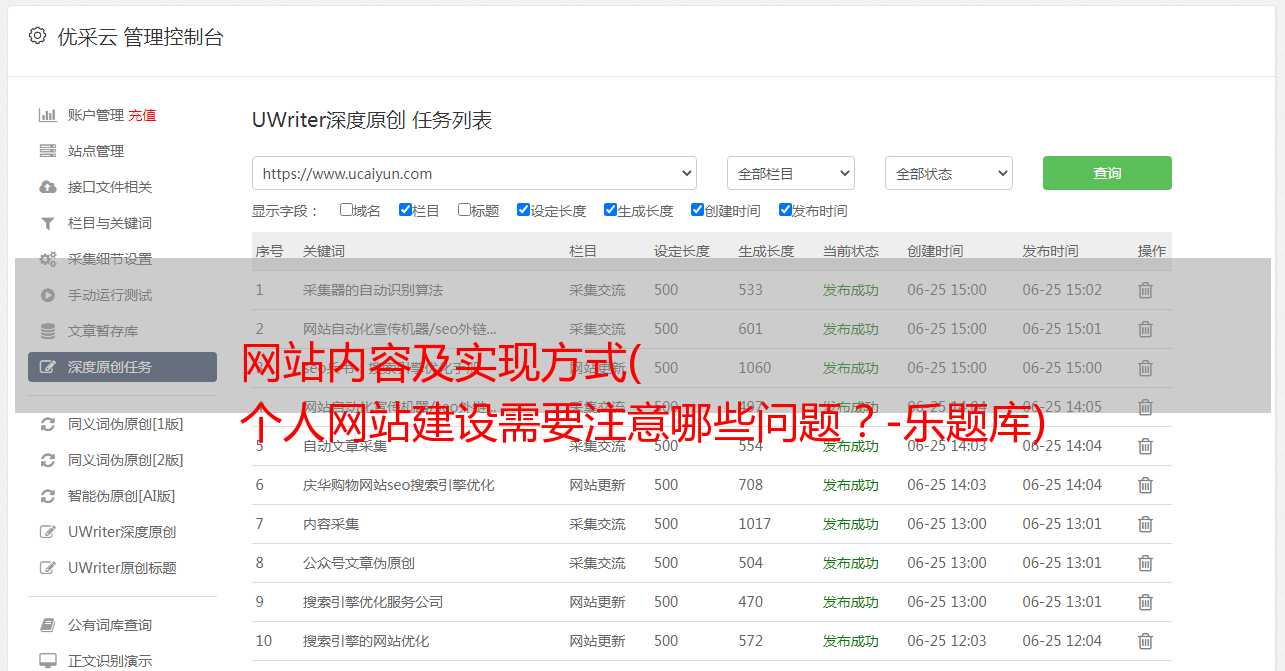Open 正文识别演示 in the sidebar

tap(110, 661)
